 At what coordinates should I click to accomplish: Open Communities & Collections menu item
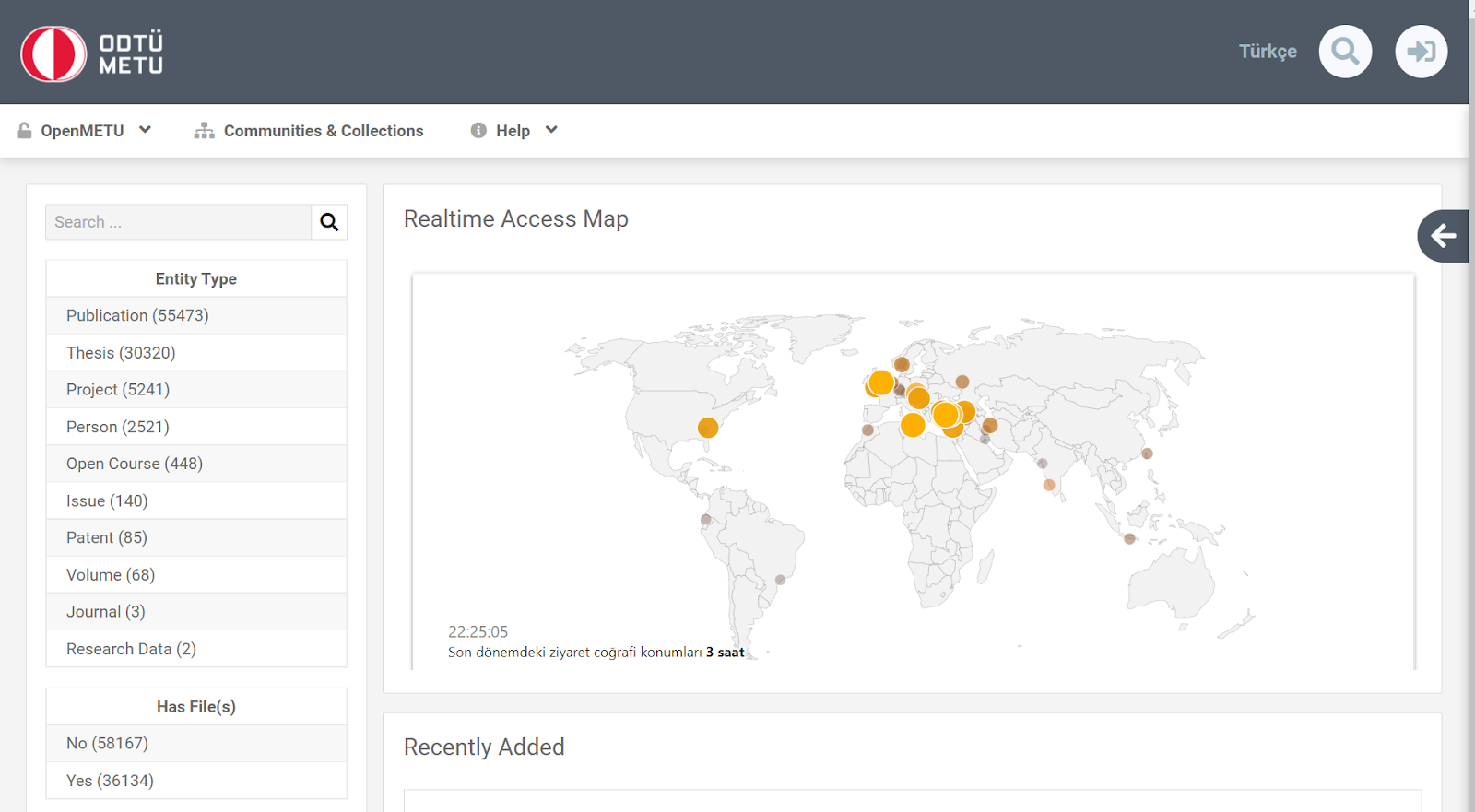[323, 131]
